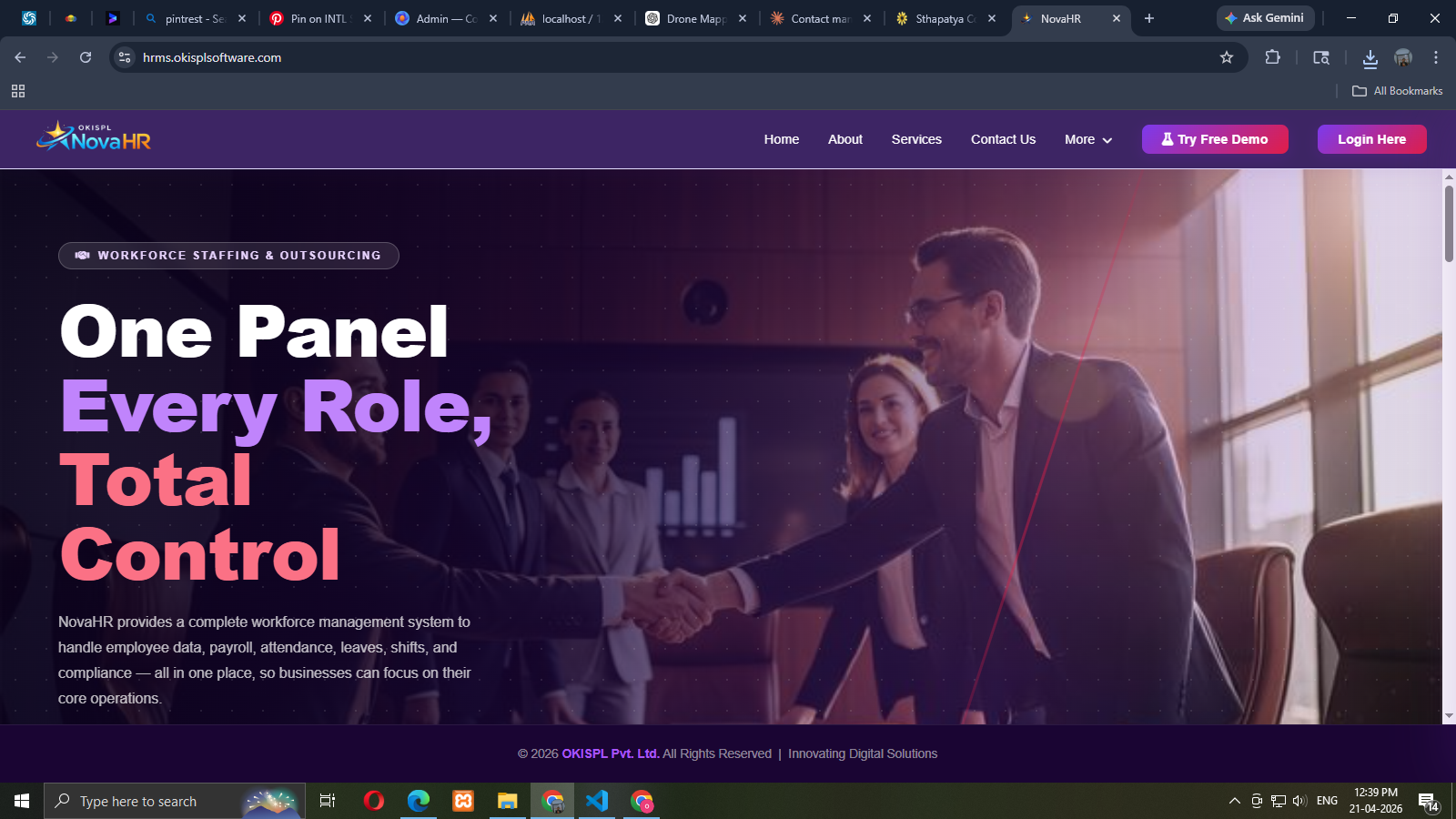Open the Downloads icon
Image resolution: width=1456 pixels, height=819 pixels.
1370,58
